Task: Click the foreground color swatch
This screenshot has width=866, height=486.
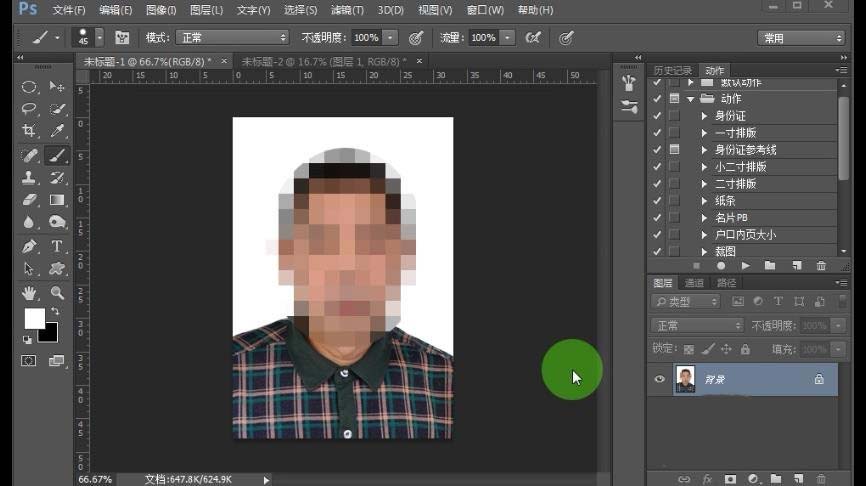Action: [x=34, y=319]
